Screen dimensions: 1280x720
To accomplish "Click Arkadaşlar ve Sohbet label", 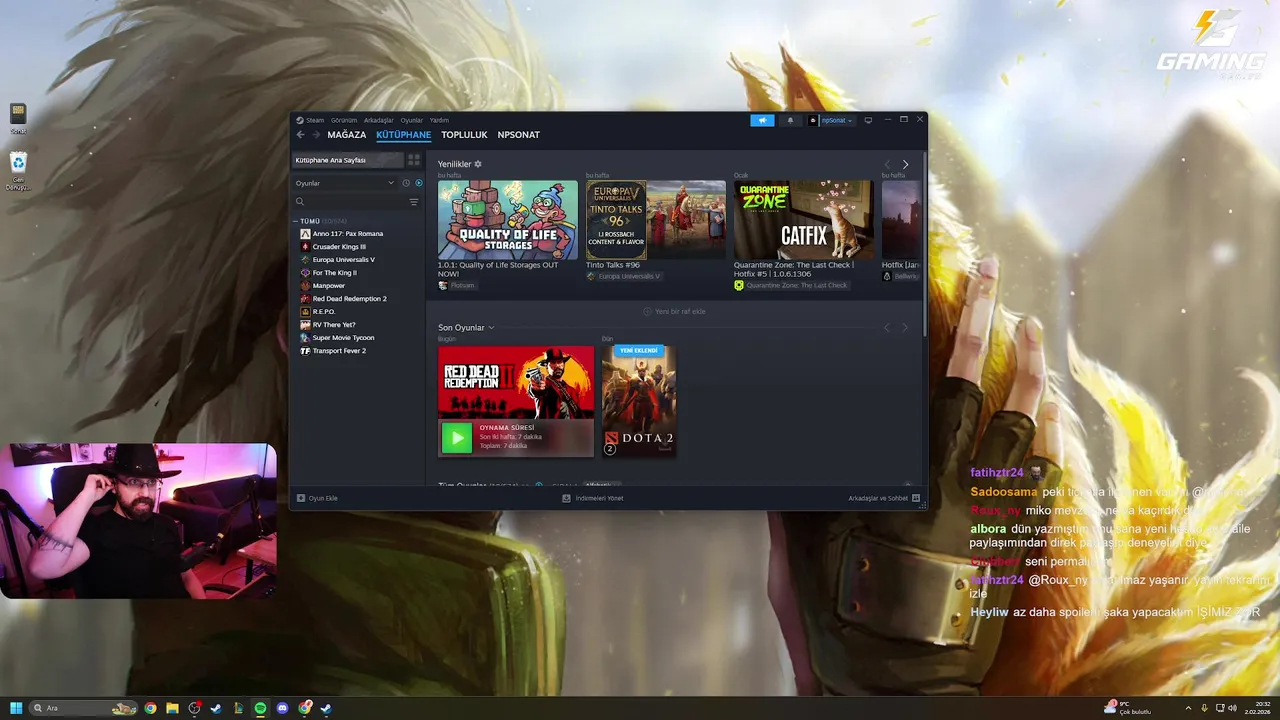I will click(878, 498).
